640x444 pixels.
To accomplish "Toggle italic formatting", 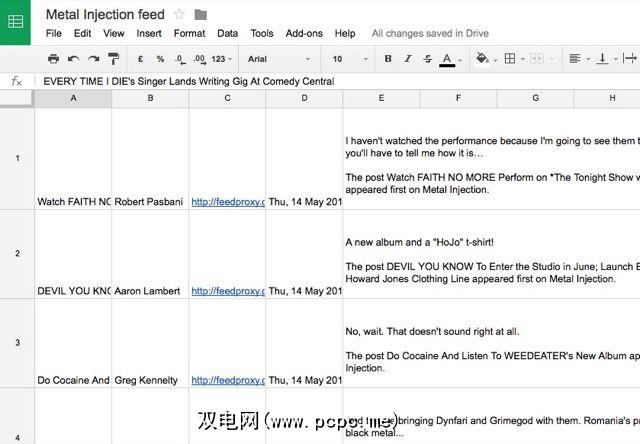I will (x=408, y=59).
